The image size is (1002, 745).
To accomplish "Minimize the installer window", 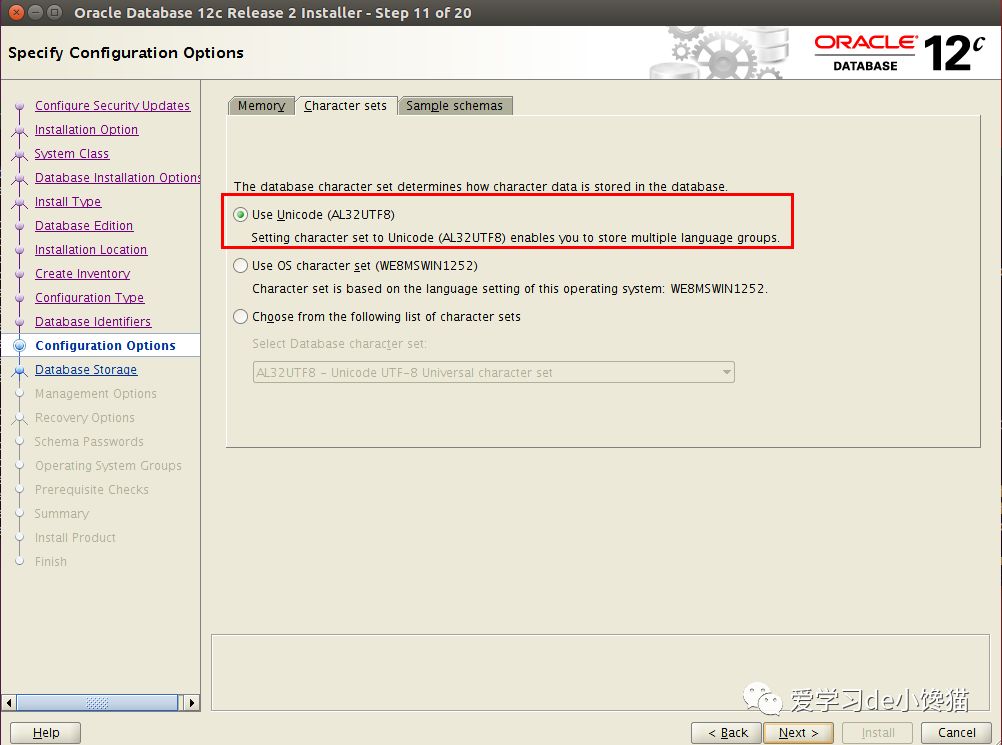I will pos(36,12).
